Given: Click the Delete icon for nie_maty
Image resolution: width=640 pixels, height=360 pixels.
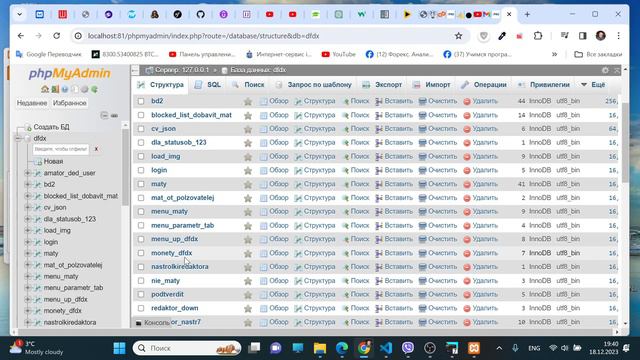Looking at the screenshot, I should click(467, 281).
